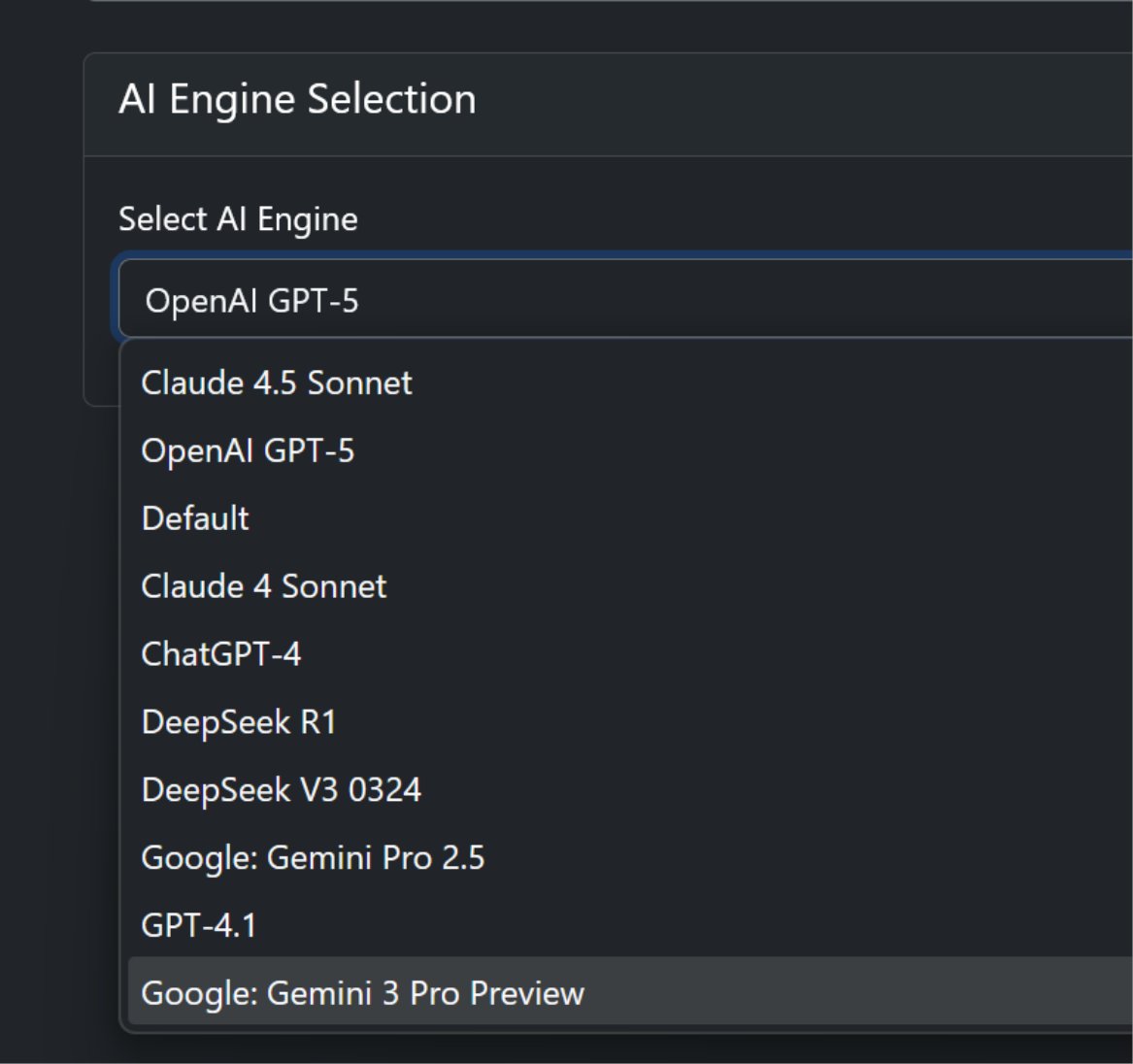Choose Google: Gemini 3 Pro Preview
This screenshot has height=1064, width=1133.
click(363, 993)
